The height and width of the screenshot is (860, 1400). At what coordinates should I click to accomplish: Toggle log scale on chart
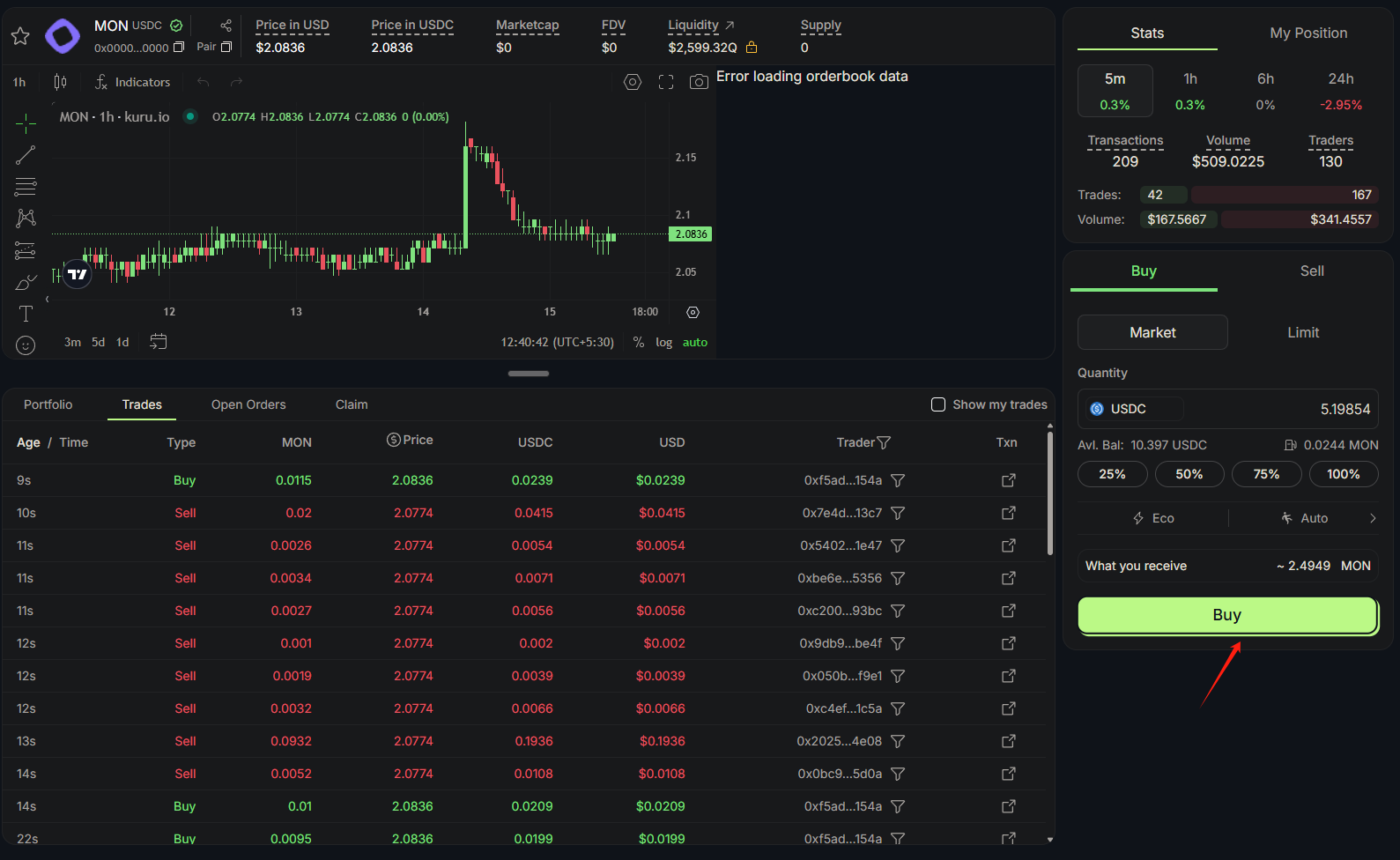click(663, 342)
